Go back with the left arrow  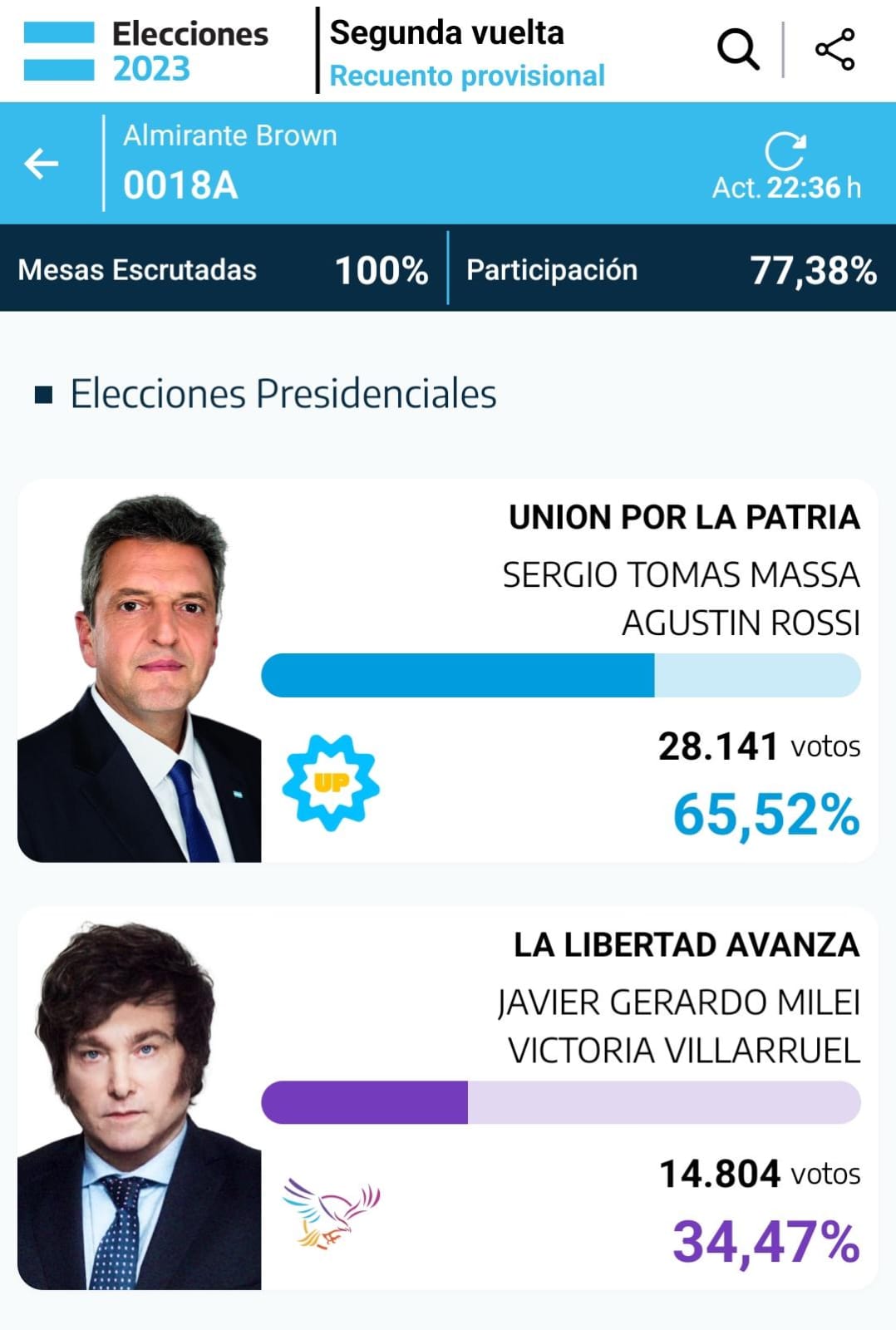click(42, 163)
